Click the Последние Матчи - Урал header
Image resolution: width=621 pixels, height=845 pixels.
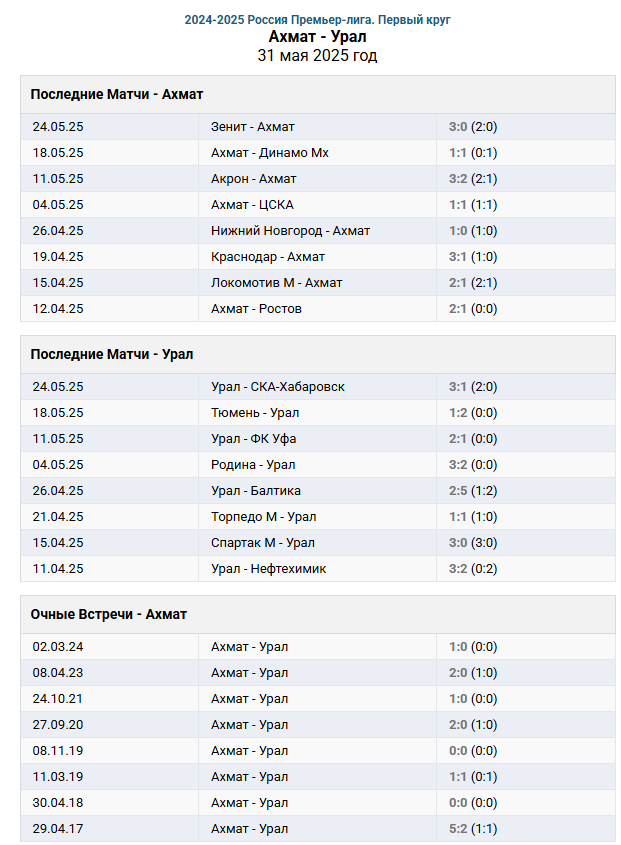point(112,354)
